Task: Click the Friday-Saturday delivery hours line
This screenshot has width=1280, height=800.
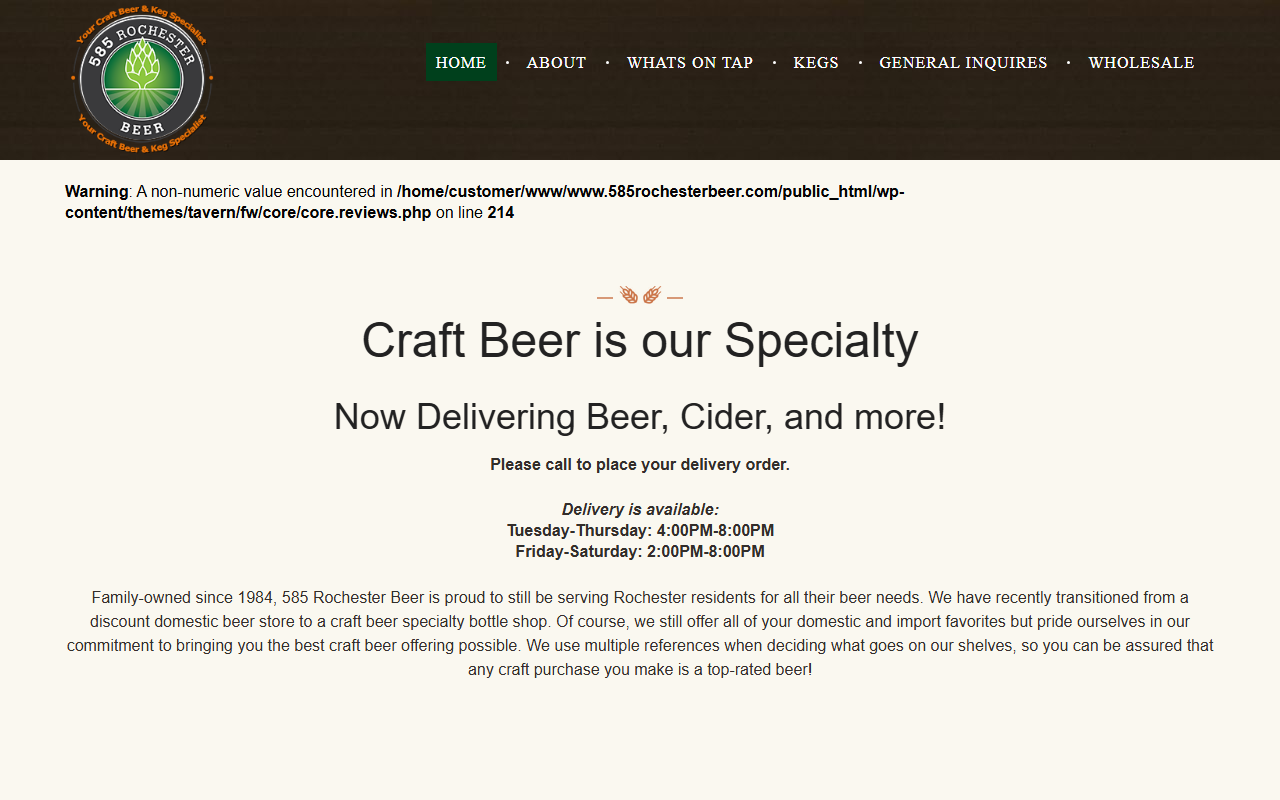Action: 640,552
